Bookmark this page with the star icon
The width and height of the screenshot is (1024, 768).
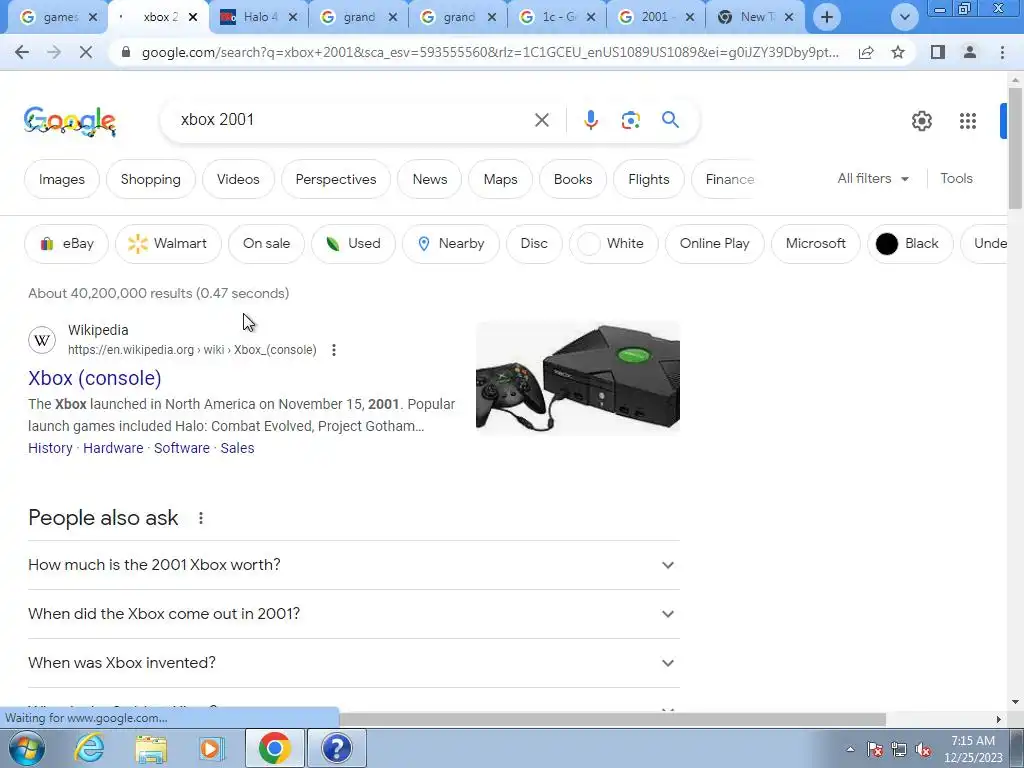coord(898,52)
